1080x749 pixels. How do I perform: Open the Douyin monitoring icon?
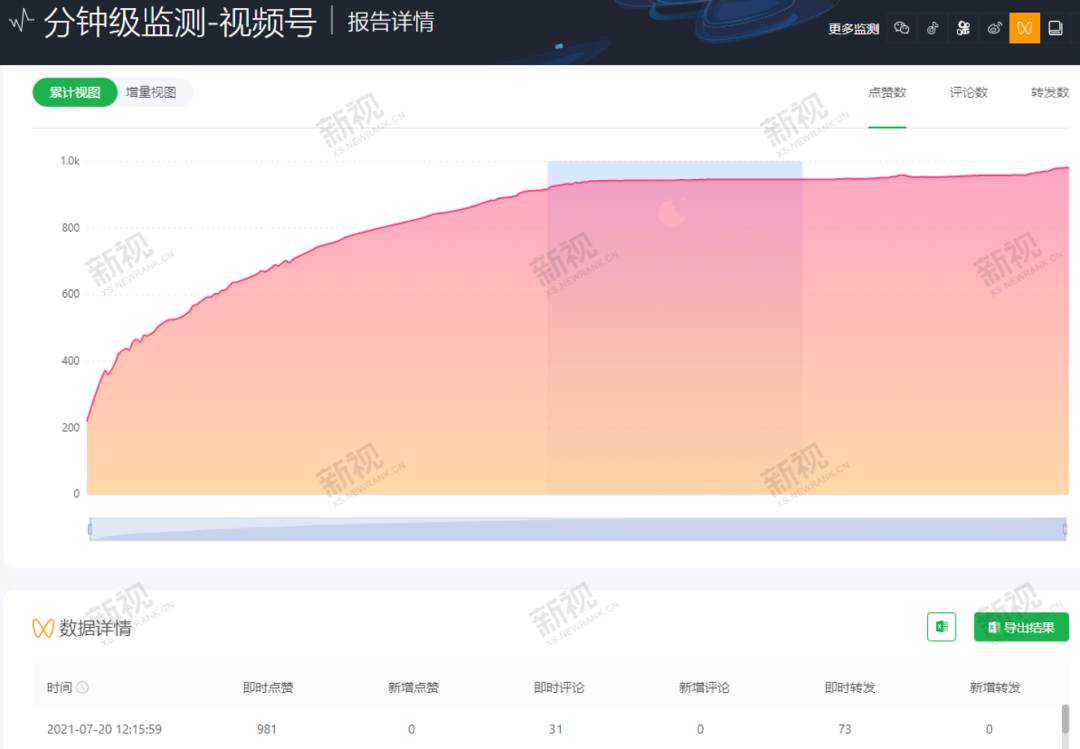click(x=932, y=28)
